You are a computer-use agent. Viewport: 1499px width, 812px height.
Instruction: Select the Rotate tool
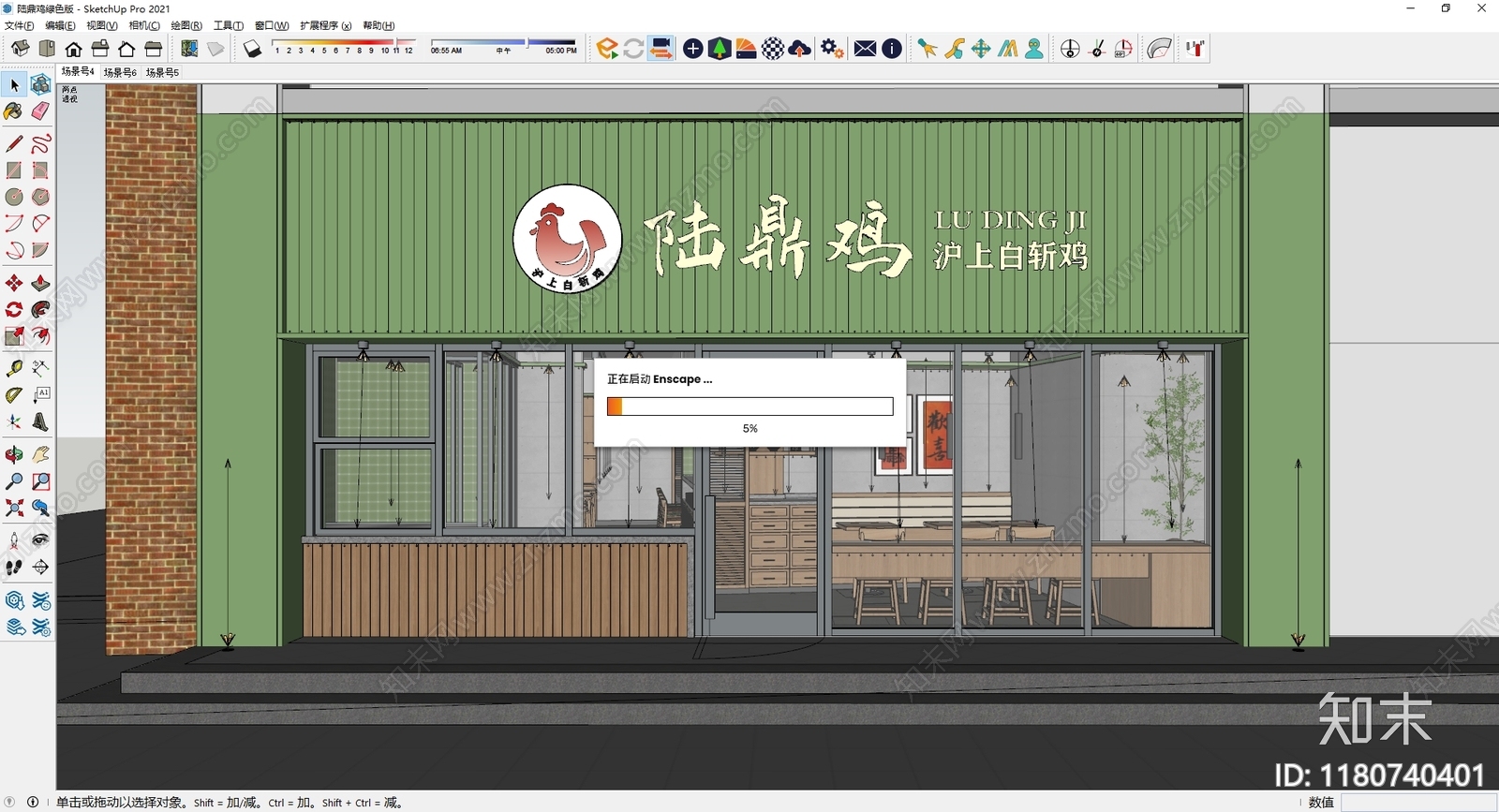(14, 309)
